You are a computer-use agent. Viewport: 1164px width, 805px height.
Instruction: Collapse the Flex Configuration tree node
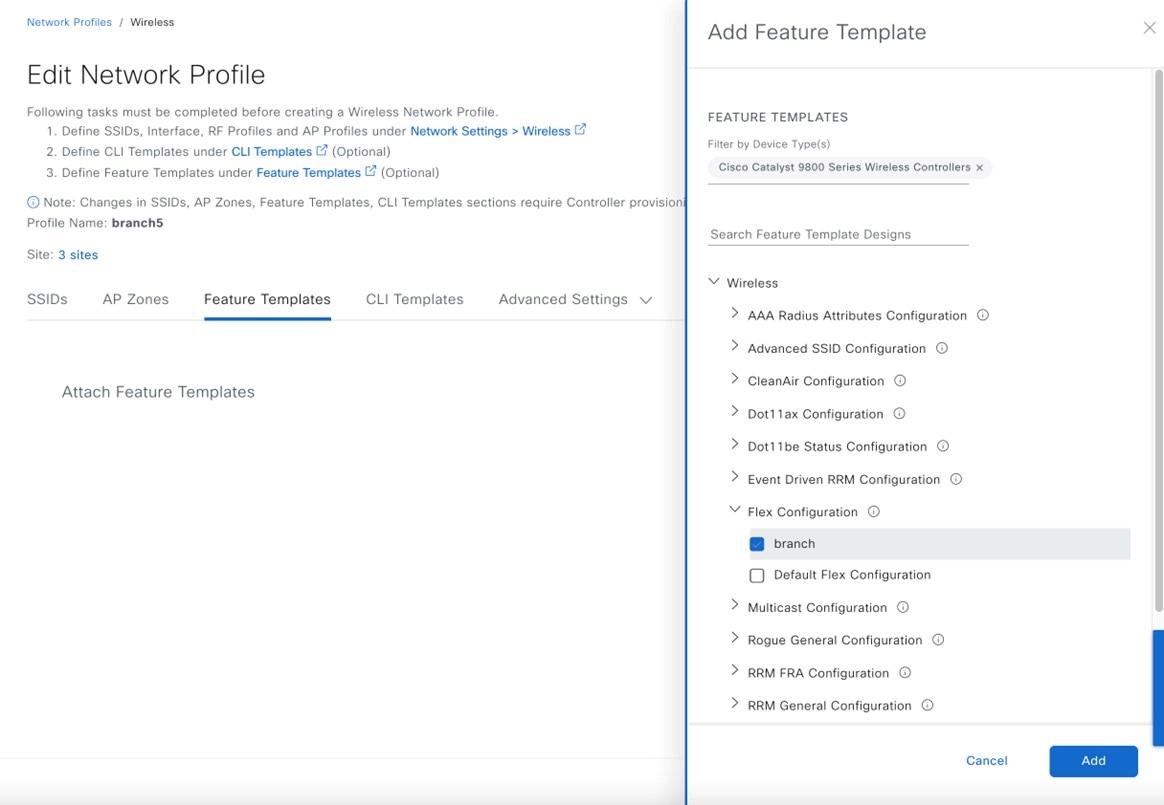(x=735, y=511)
